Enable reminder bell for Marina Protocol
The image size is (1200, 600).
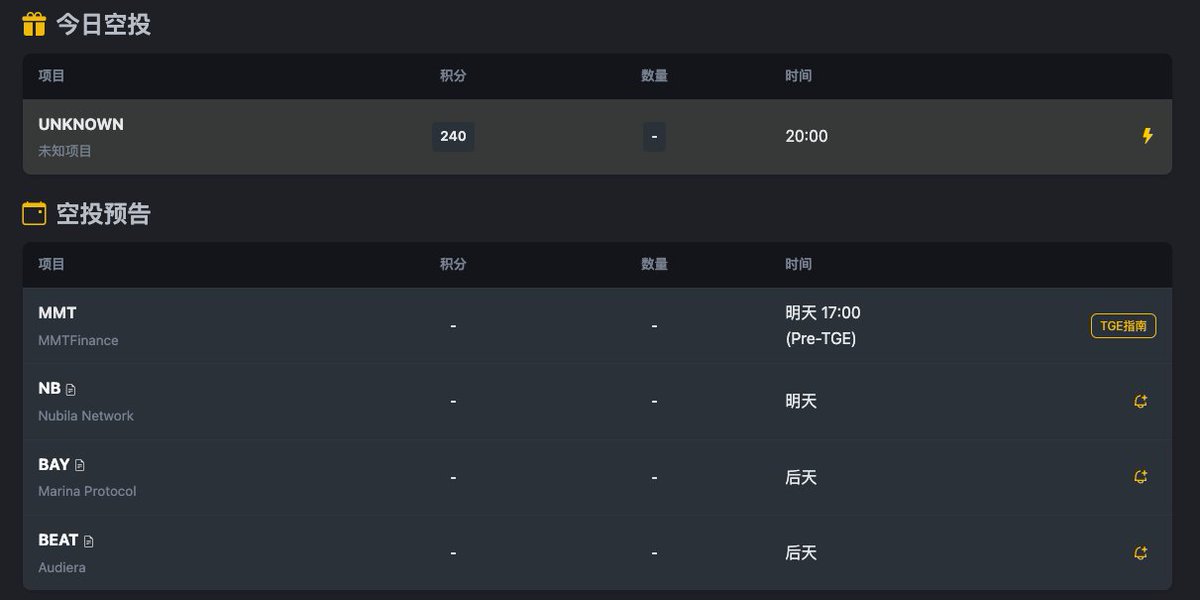pos(1140,477)
